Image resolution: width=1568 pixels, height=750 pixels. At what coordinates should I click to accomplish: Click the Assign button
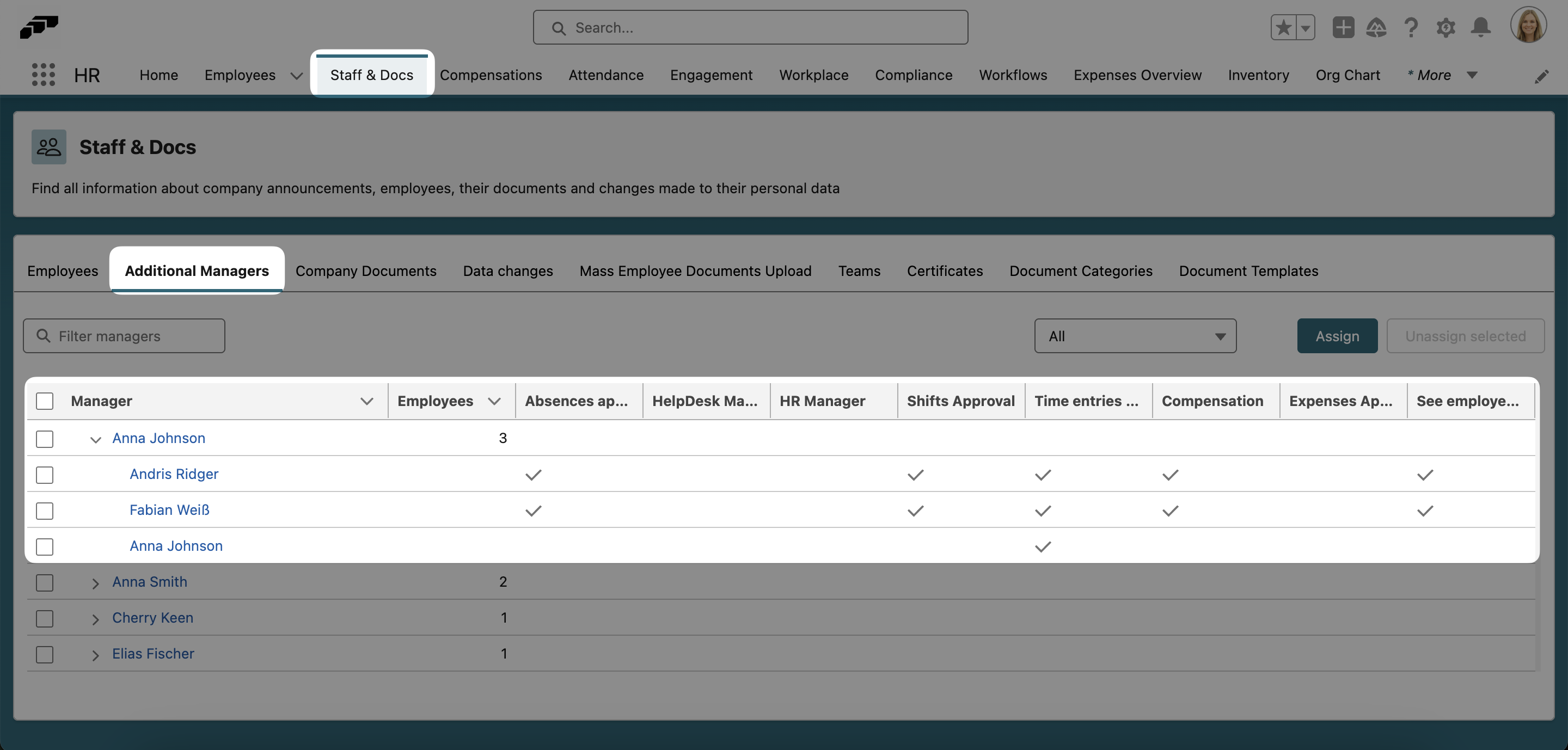click(x=1337, y=335)
